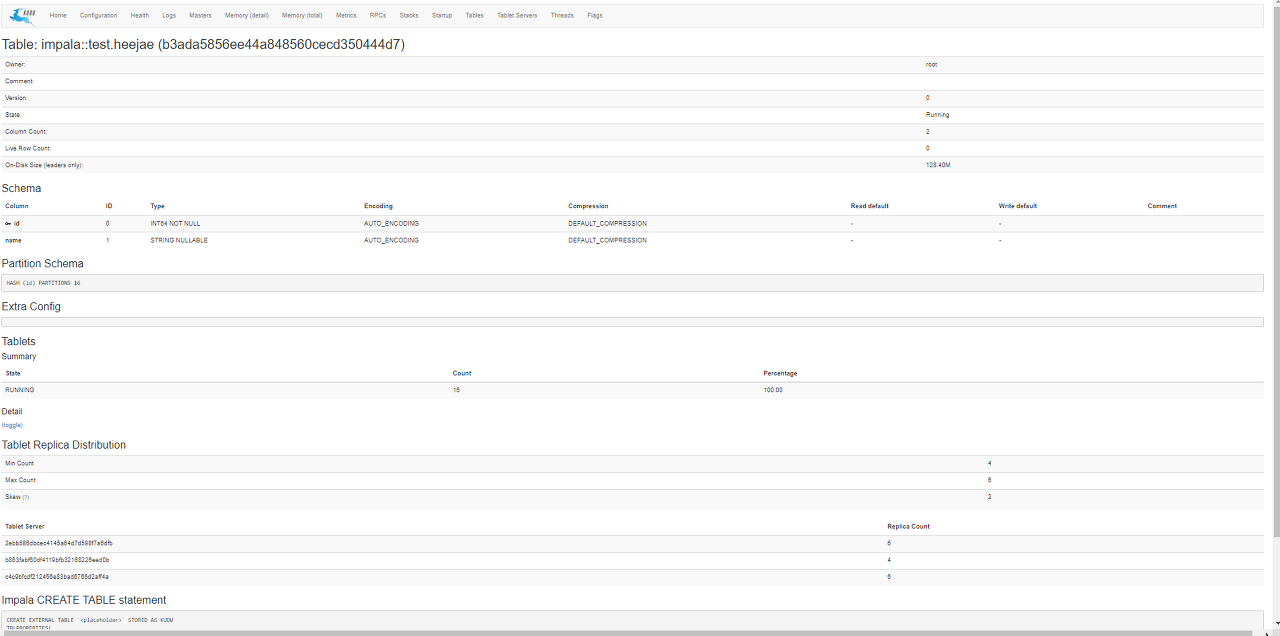Open the RPCs page

[378, 15]
